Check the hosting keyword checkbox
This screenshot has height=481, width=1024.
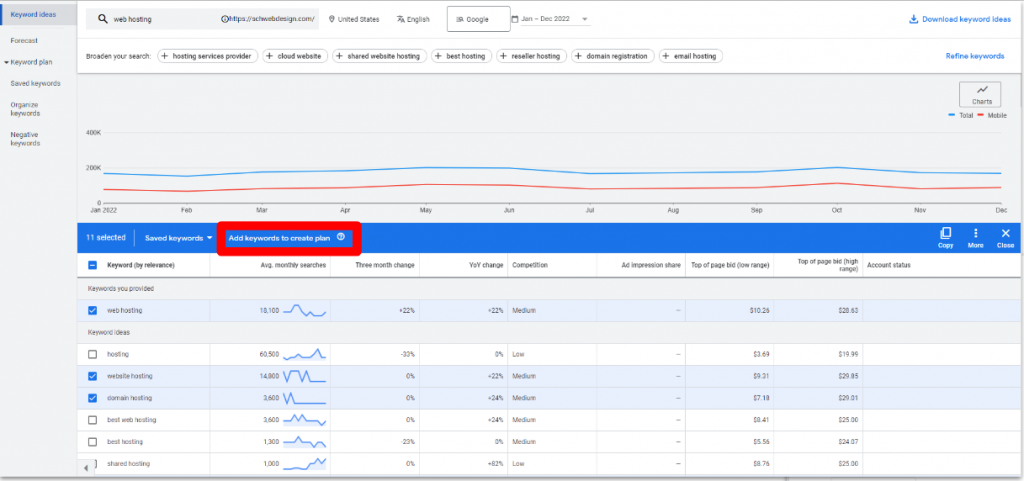93,354
